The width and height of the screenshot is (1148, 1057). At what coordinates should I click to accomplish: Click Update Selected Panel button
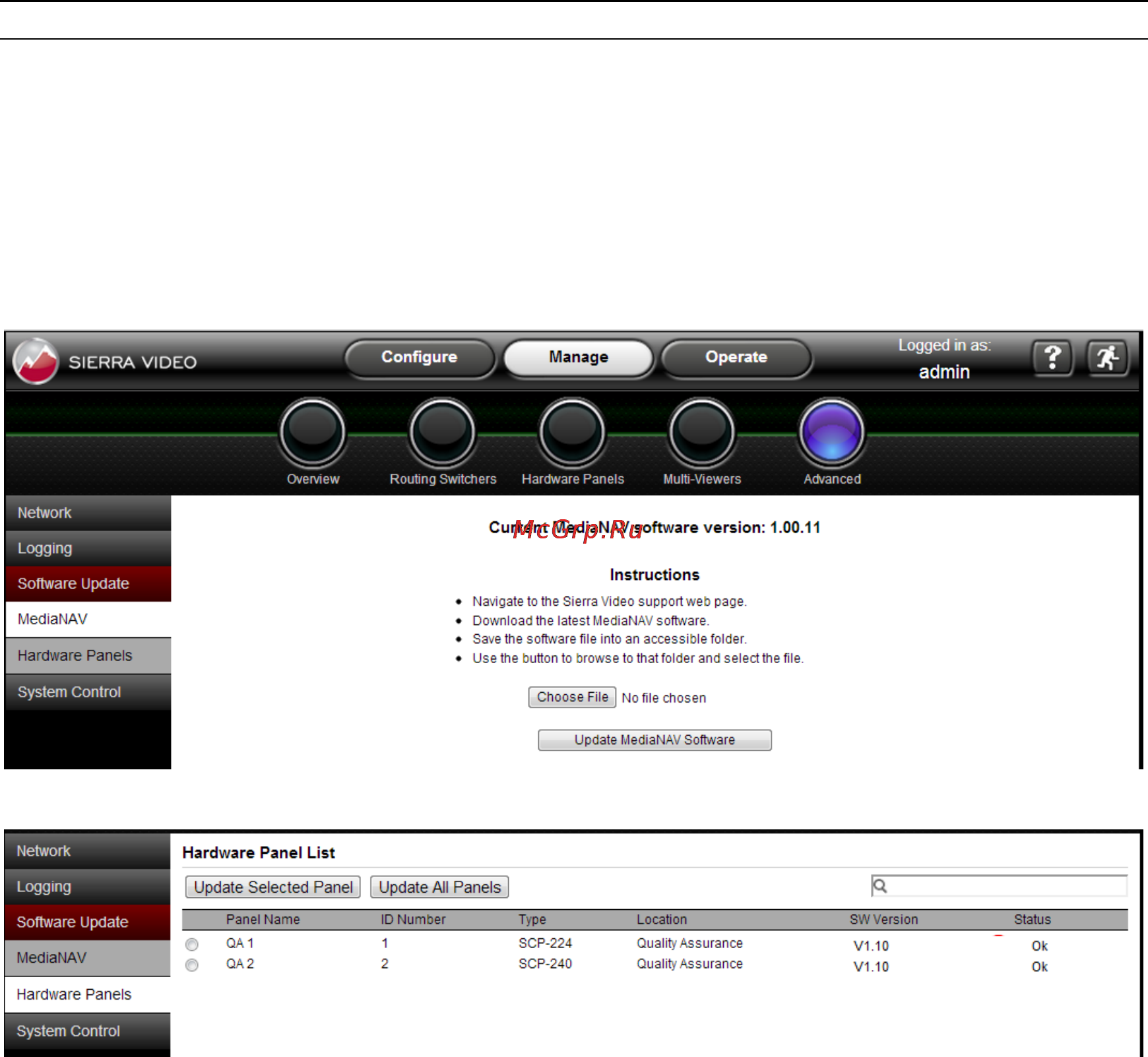pyautogui.click(x=273, y=887)
